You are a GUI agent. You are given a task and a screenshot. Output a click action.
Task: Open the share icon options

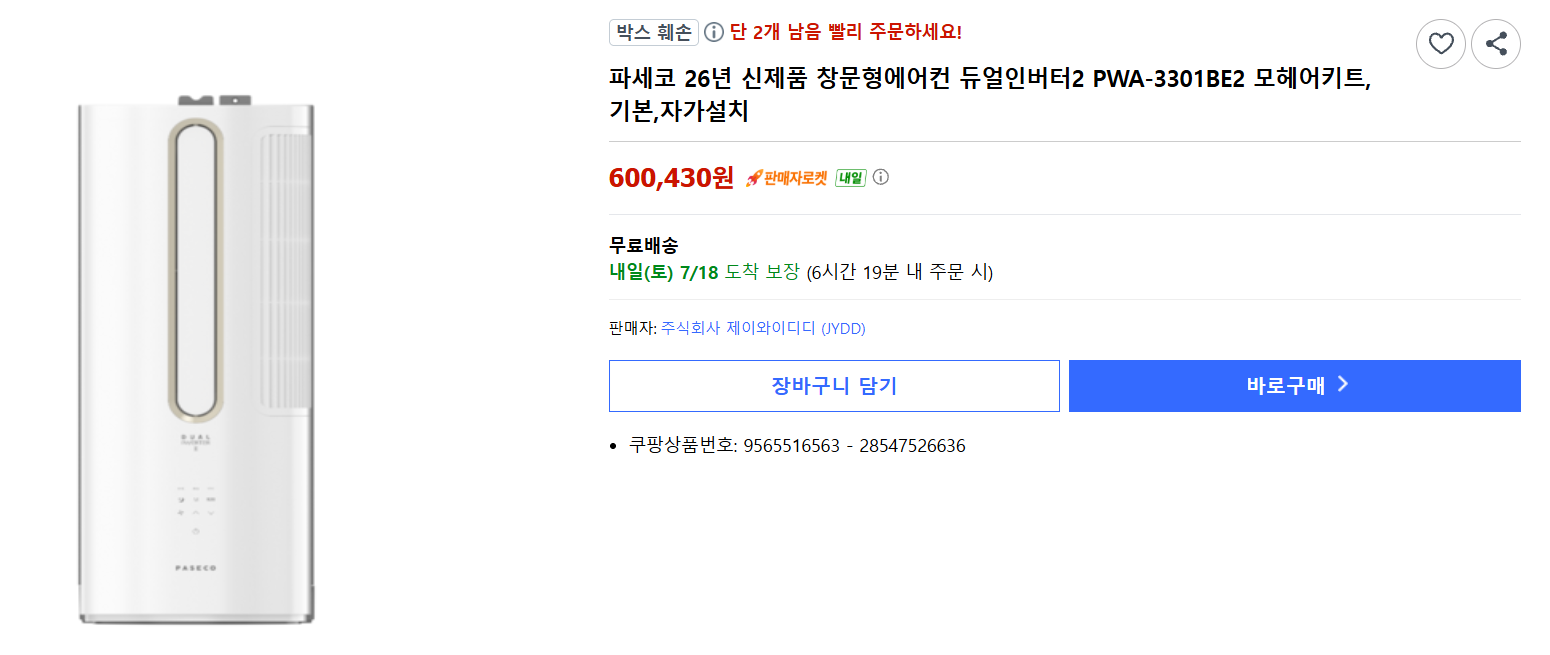[1496, 44]
